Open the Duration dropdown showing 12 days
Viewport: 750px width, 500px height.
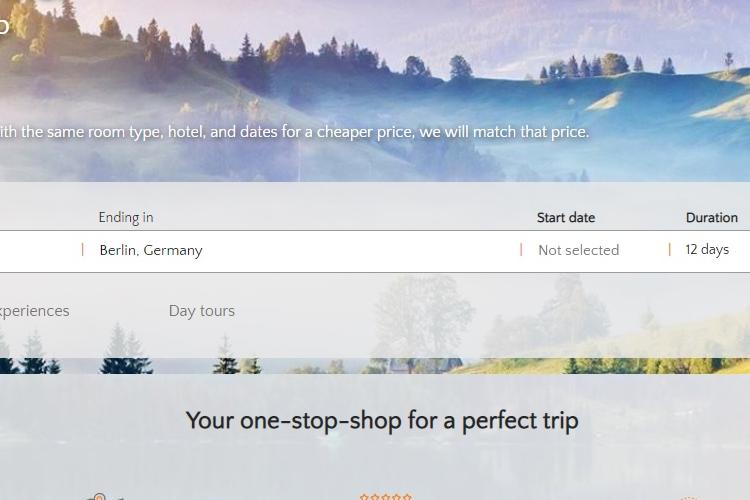pyautogui.click(x=709, y=250)
